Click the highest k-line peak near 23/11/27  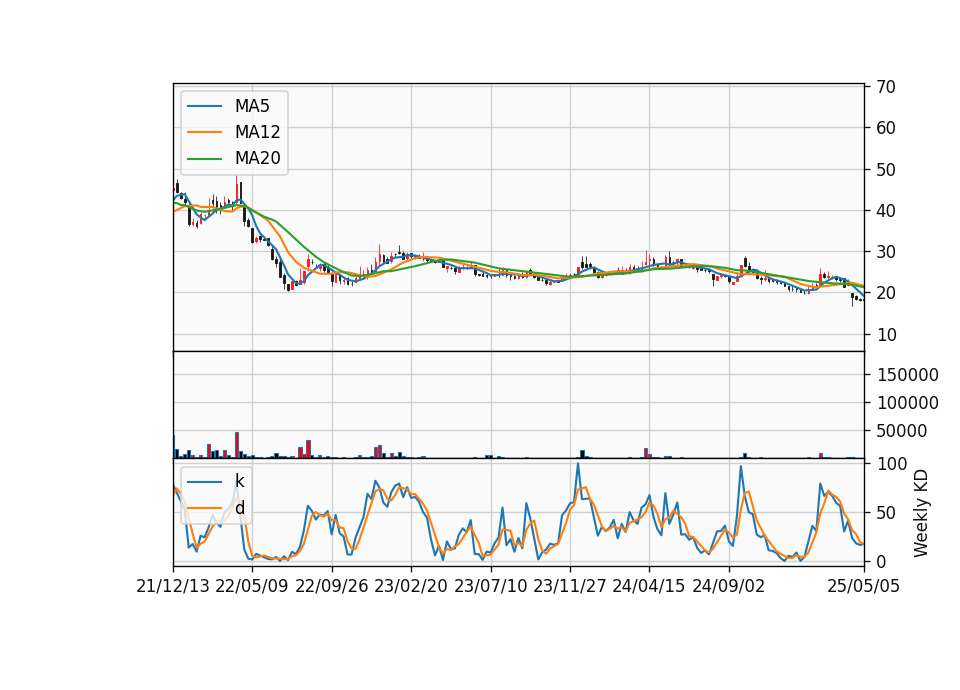pyautogui.click(x=577, y=465)
